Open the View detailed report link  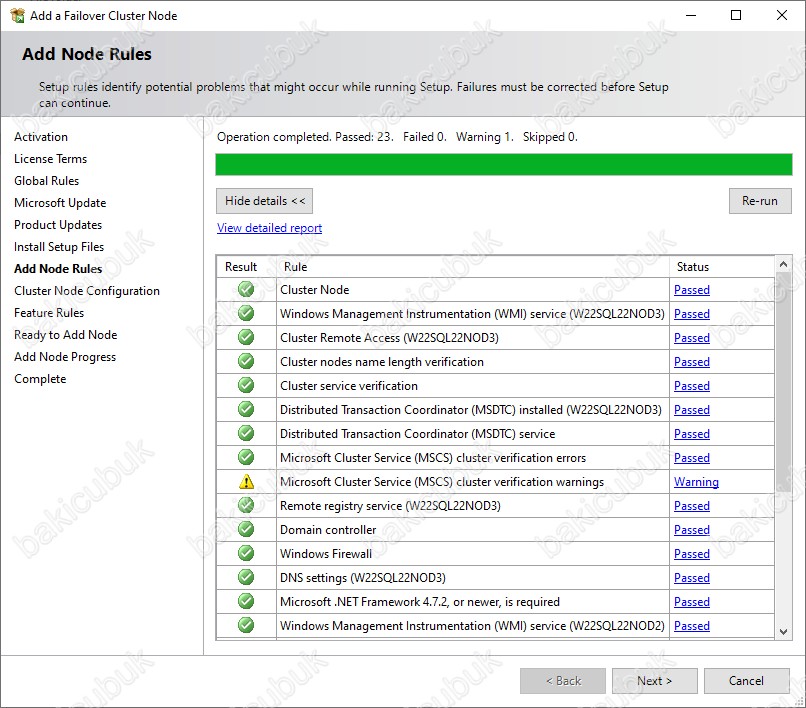point(269,228)
